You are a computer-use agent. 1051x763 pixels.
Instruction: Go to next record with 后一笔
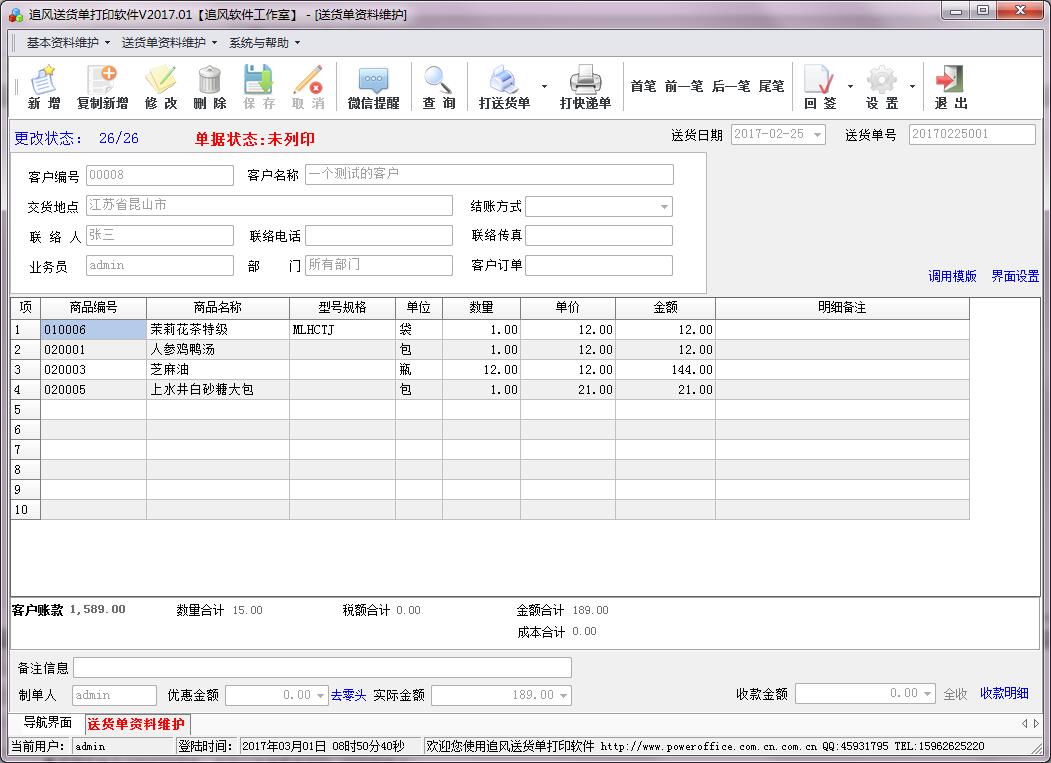tap(731, 86)
